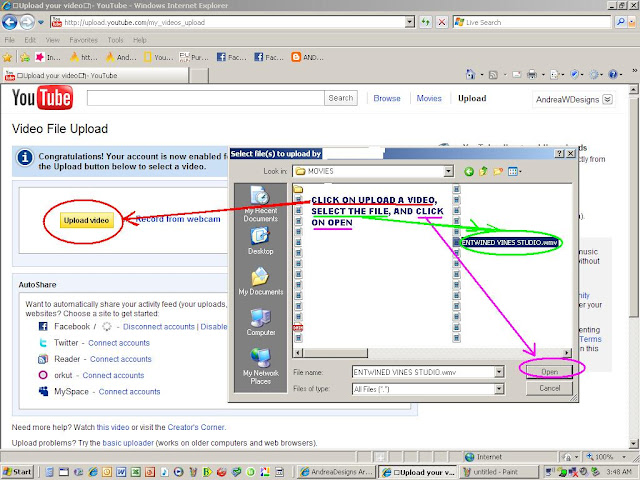Click the browser Back arrow button
This screenshot has width=640, height=480.
[x=9, y=22]
